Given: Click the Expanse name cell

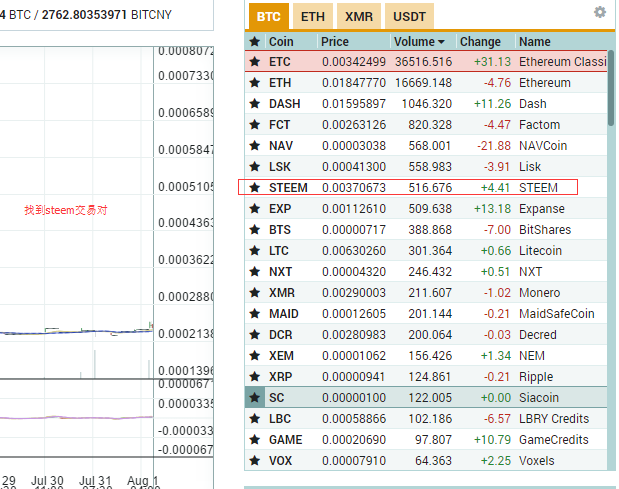Looking at the screenshot, I should 542,208.
